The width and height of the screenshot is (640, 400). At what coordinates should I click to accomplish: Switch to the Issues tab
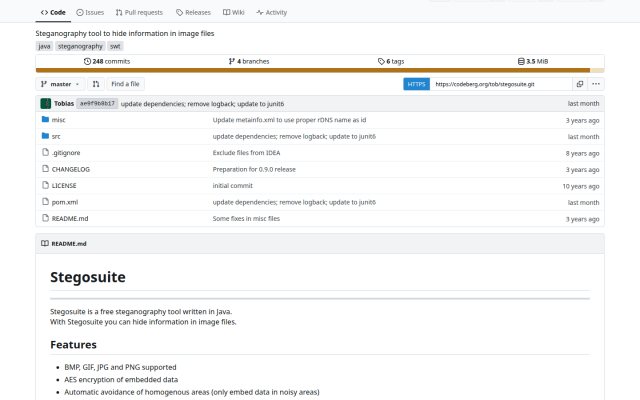point(90,13)
